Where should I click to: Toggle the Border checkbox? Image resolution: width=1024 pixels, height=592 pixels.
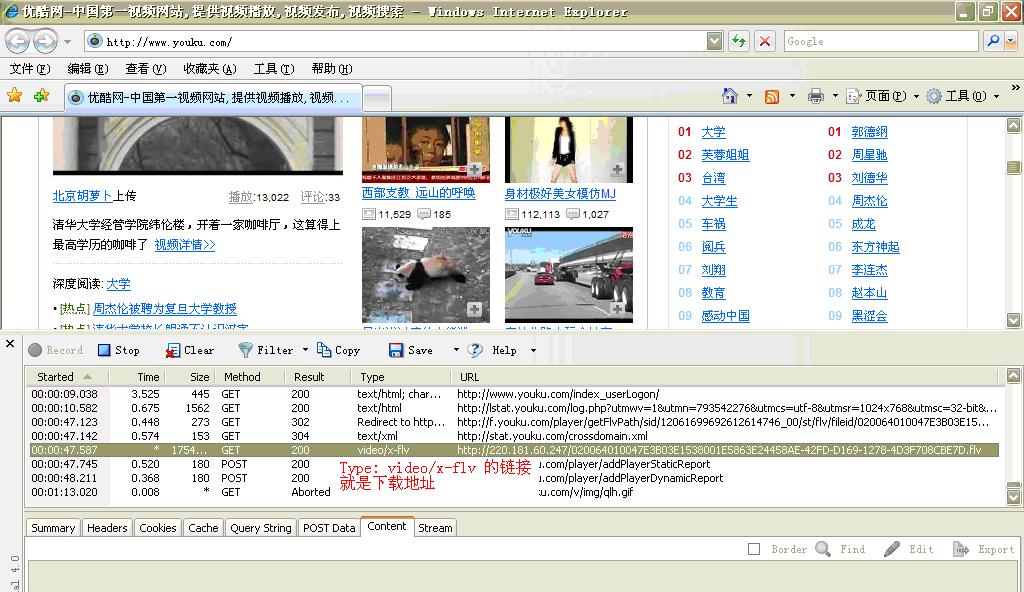[754, 549]
